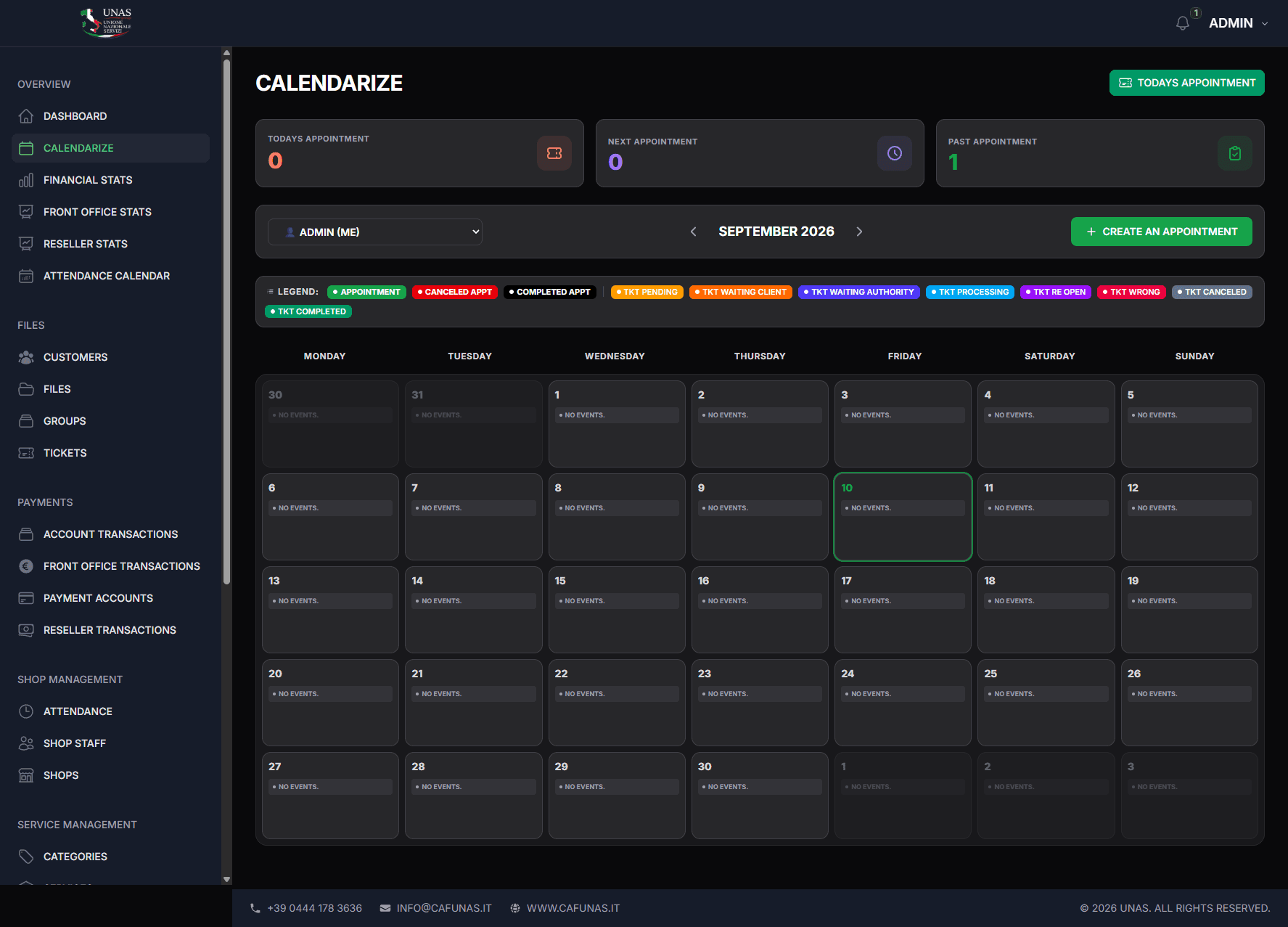This screenshot has height=927, width=1288.
Task: Click the Groups icon in sidebar
Action: (26, 421)
